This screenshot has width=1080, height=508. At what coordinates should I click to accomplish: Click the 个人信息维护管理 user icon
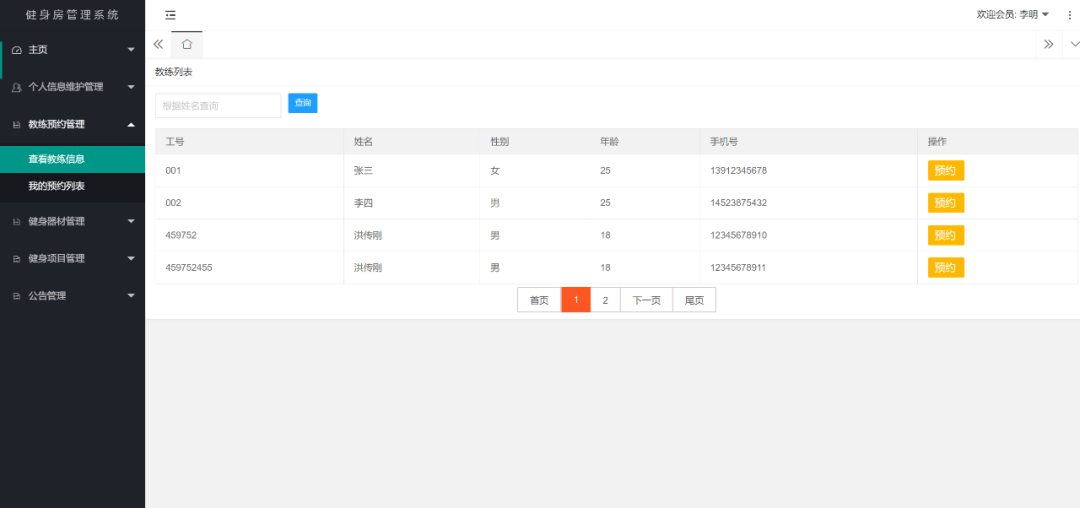[16, 88]
